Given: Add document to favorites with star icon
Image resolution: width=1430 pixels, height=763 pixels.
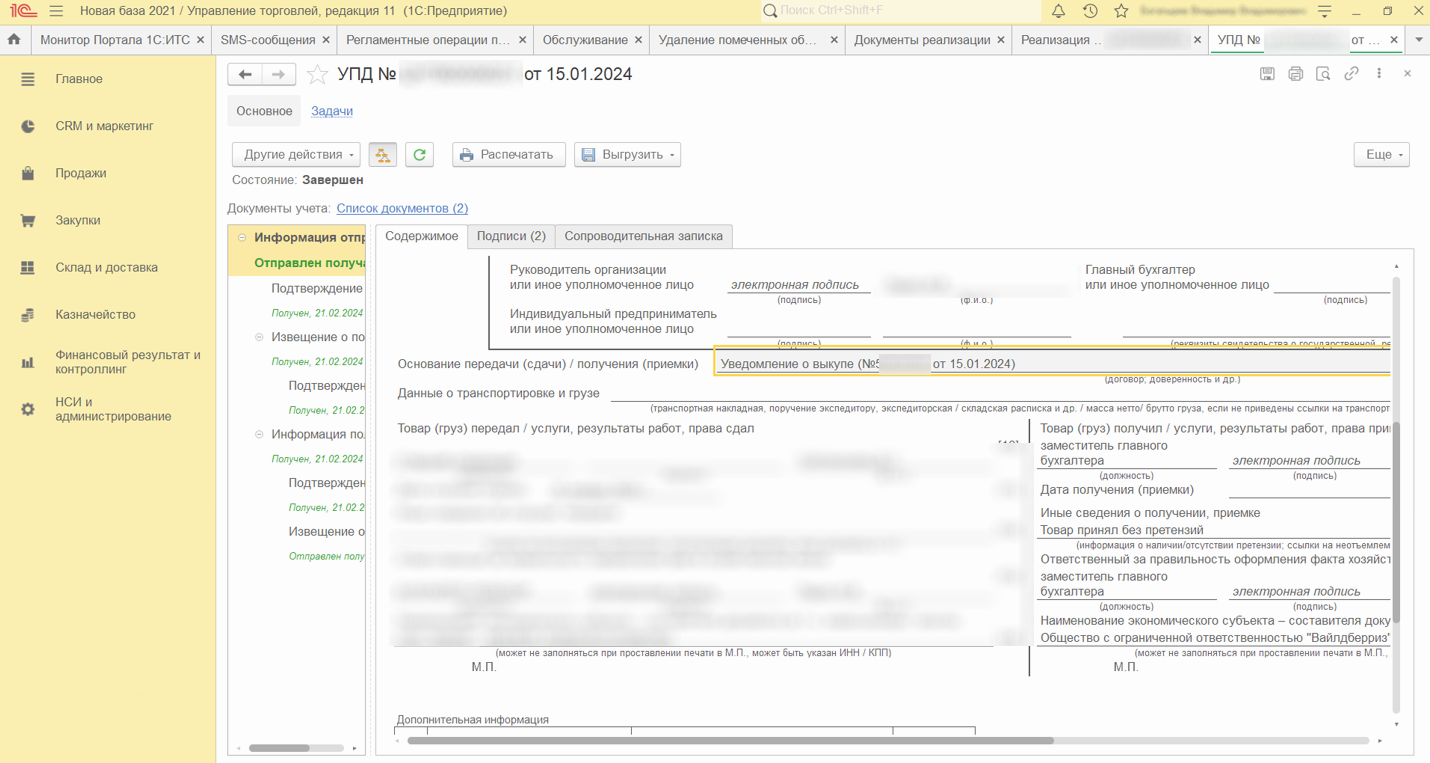Looking at the screenshot, I should (x=317, y=75).
